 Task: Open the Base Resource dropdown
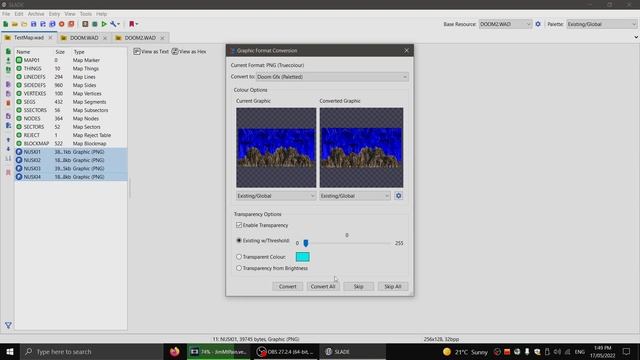(x=505, y=24)
